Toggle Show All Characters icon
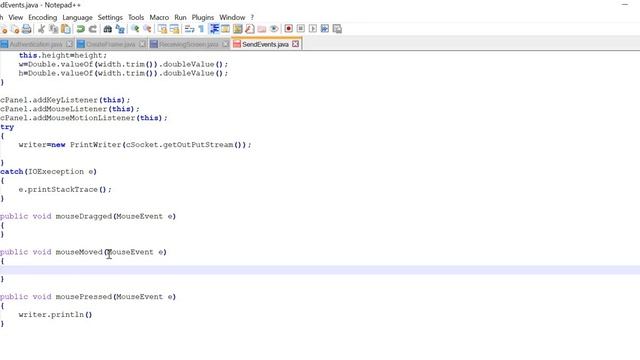Image resolution: width=640 pixels, height=360 pixels. coord(201,29)
